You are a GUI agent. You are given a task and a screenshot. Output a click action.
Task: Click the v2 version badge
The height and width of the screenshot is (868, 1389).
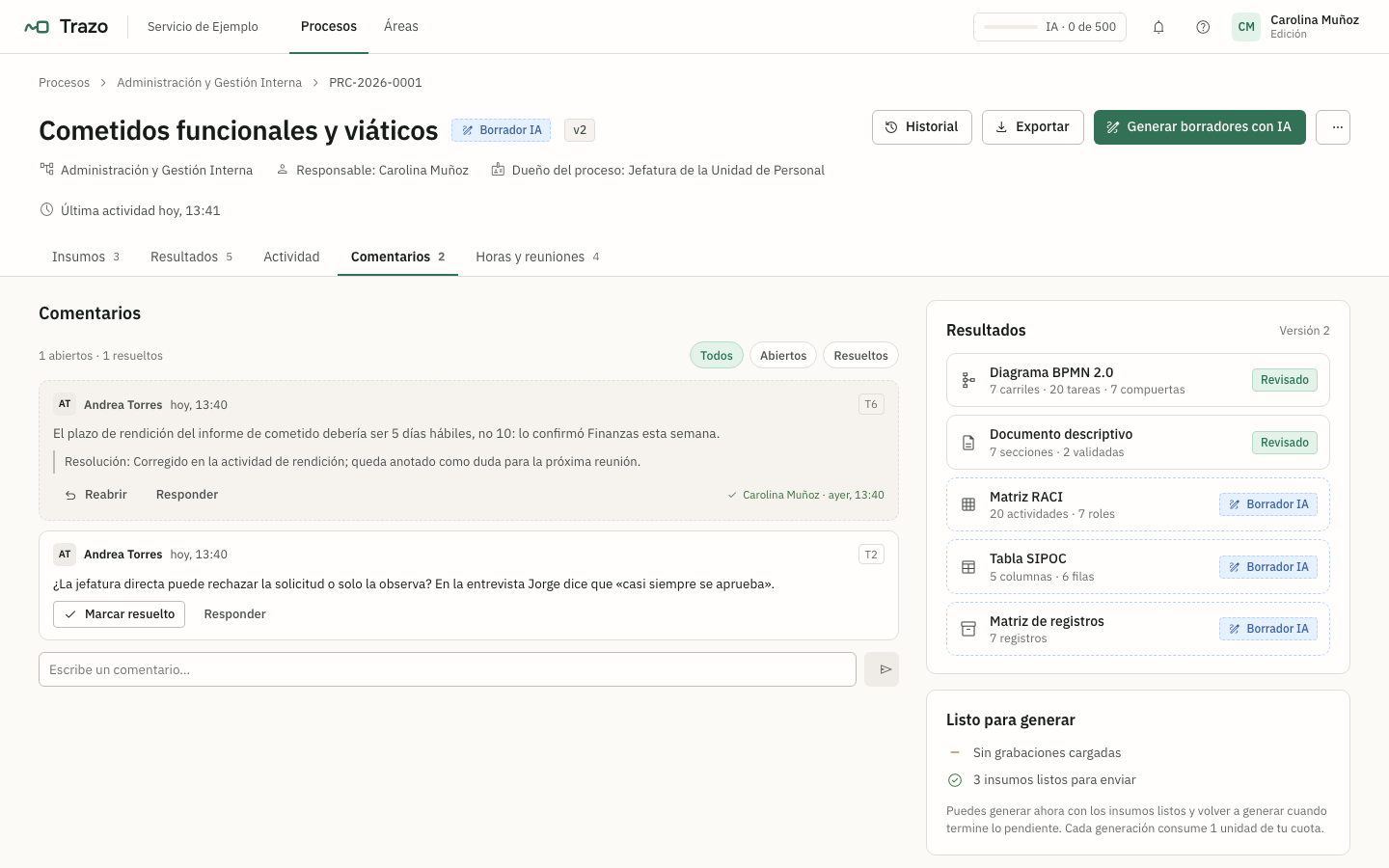click(x=580, y=130)
